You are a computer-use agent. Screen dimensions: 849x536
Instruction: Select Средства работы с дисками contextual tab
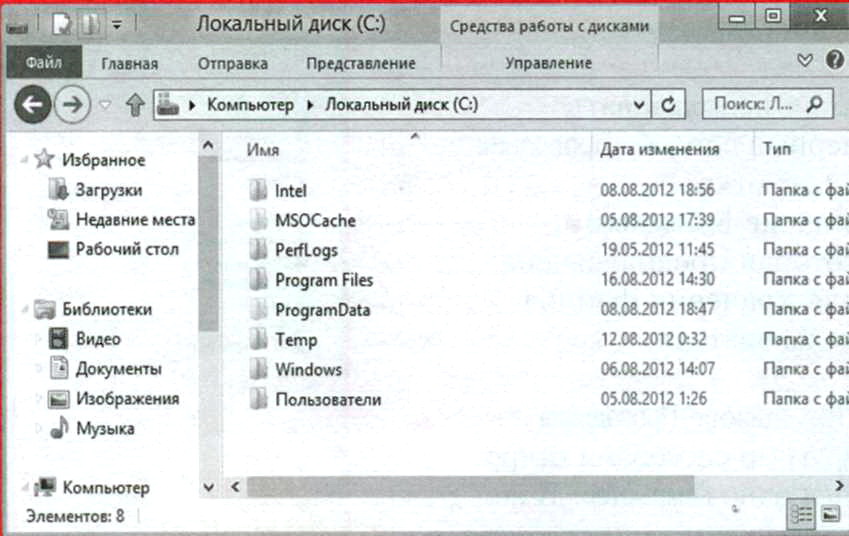(x=549, y=26)
